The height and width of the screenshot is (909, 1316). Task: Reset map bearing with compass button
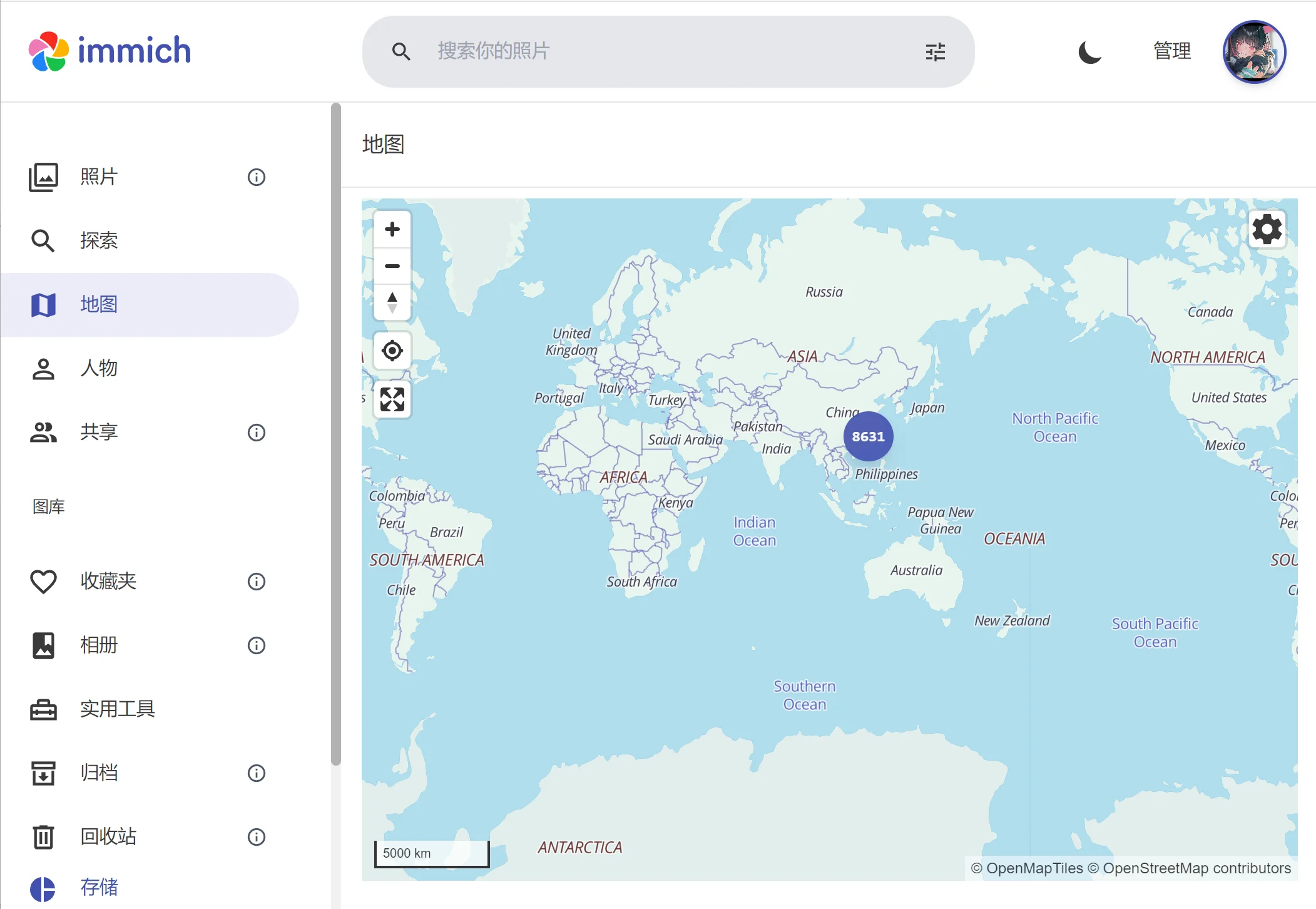pyautogui.click(x=392, y=302)
